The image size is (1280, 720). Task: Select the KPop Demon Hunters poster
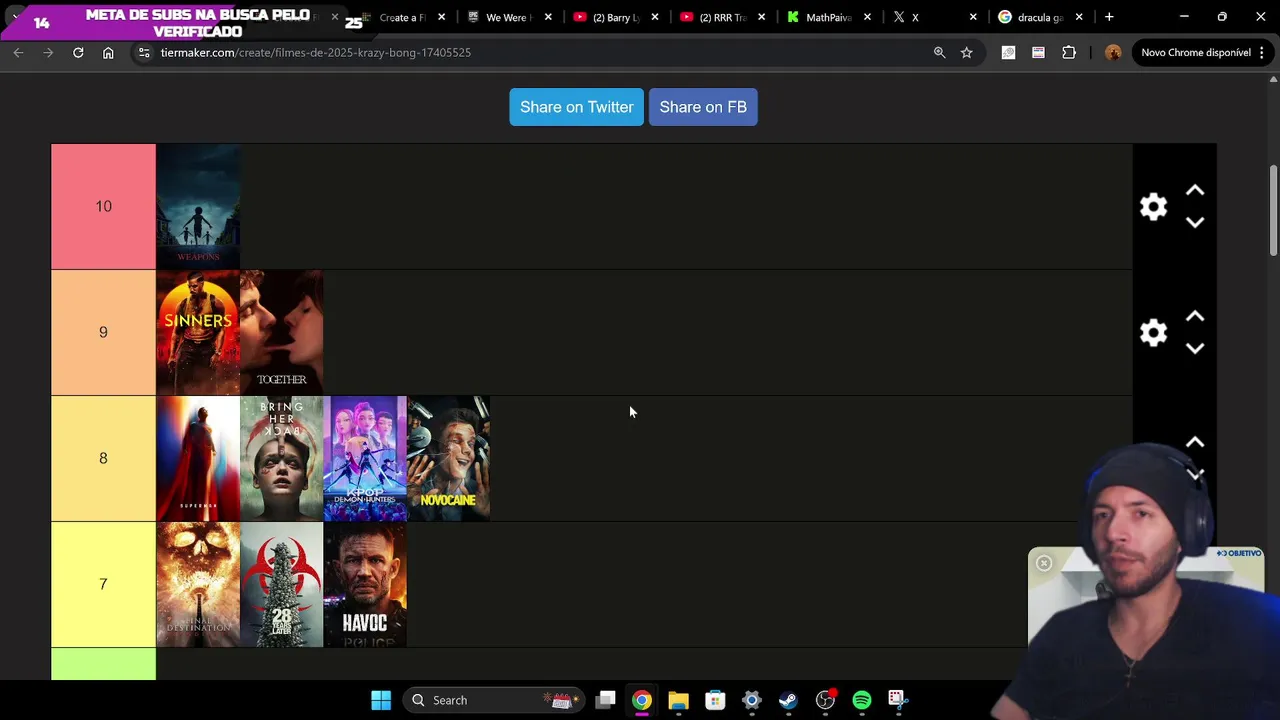[x=365, y=458]
